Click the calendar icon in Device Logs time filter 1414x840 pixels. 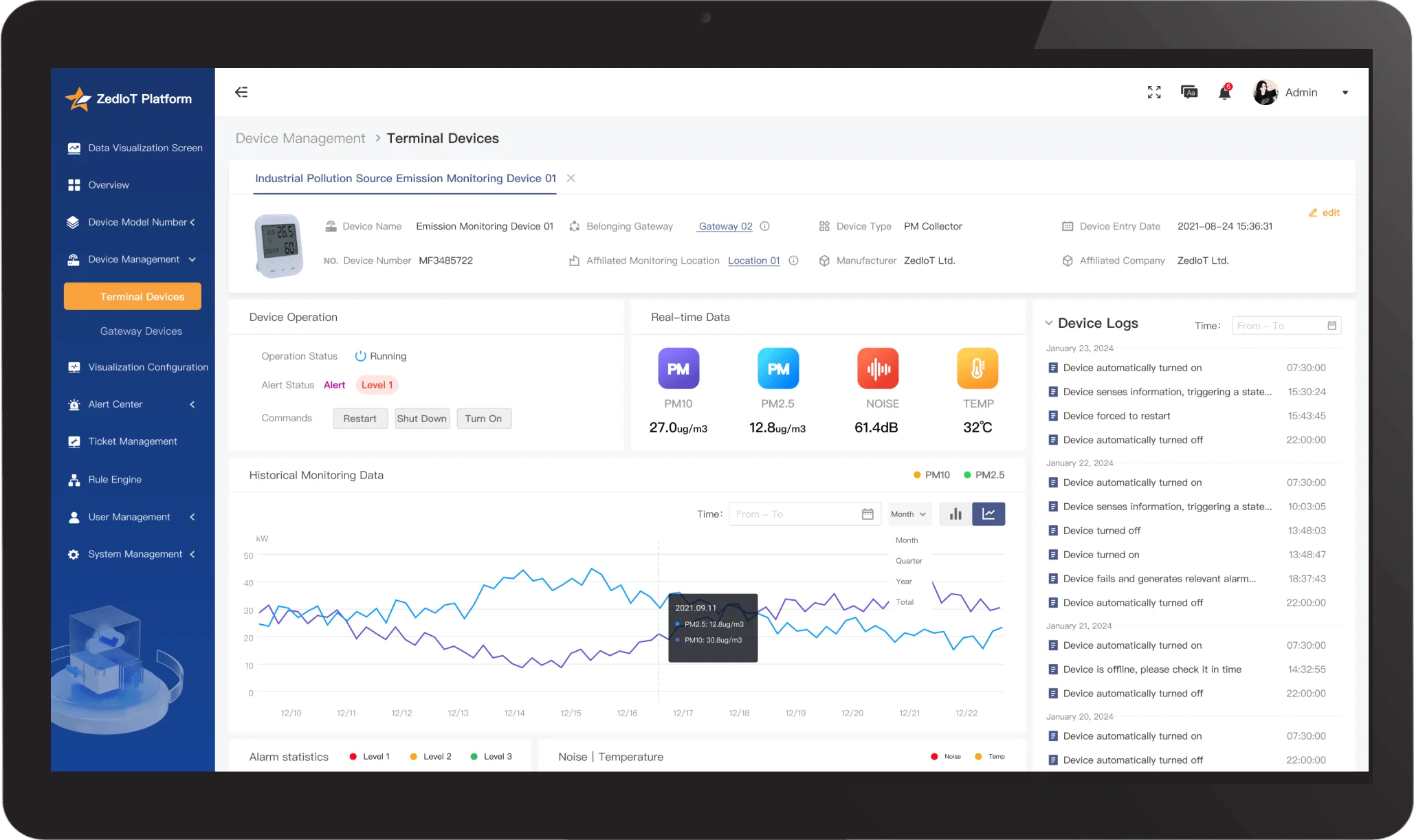(1332, 325)
